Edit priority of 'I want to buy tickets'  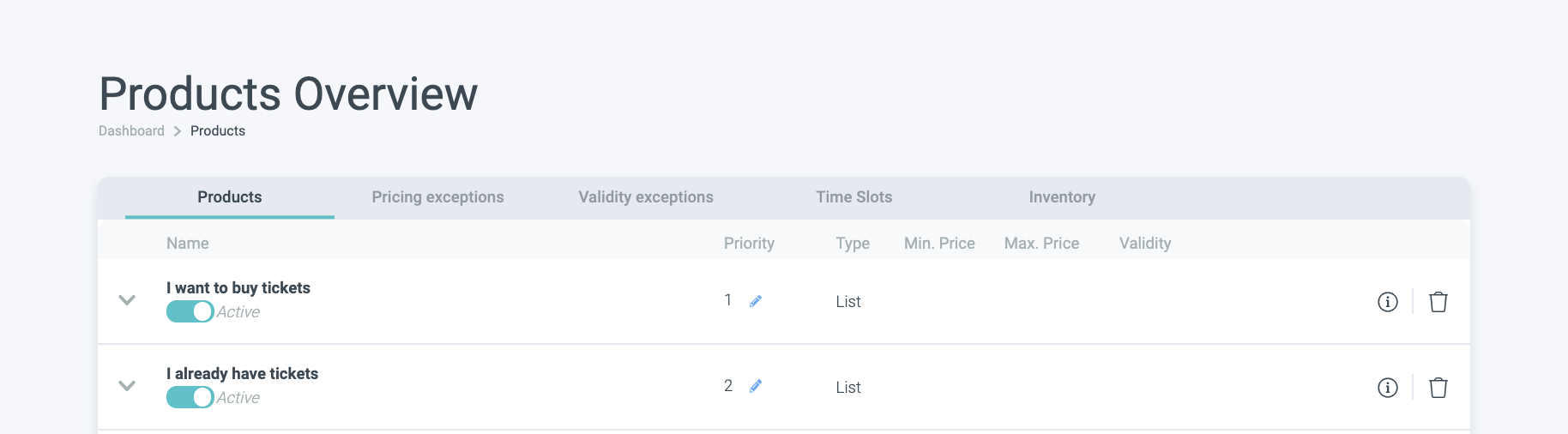pyautogui.click(x=756, y=301)
